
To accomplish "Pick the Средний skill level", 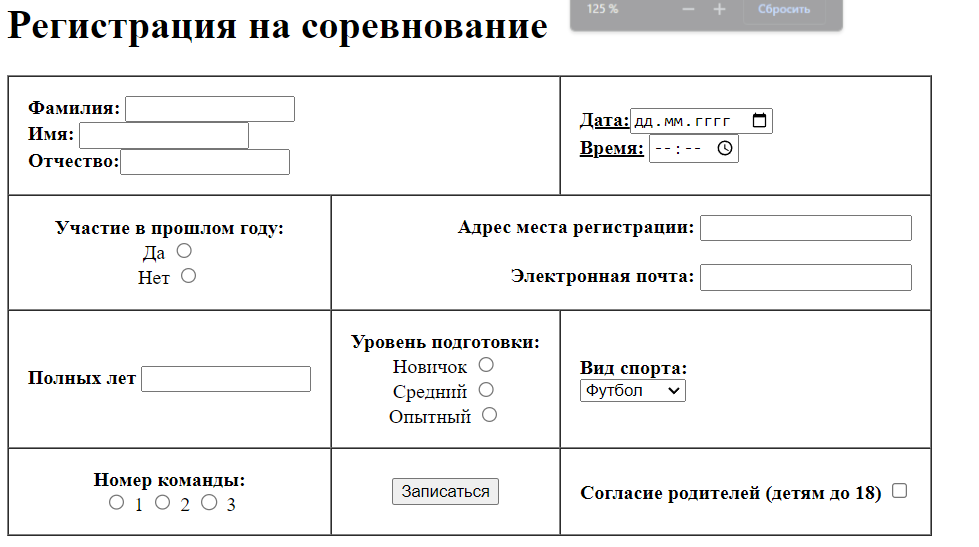I will pos(486,390).
